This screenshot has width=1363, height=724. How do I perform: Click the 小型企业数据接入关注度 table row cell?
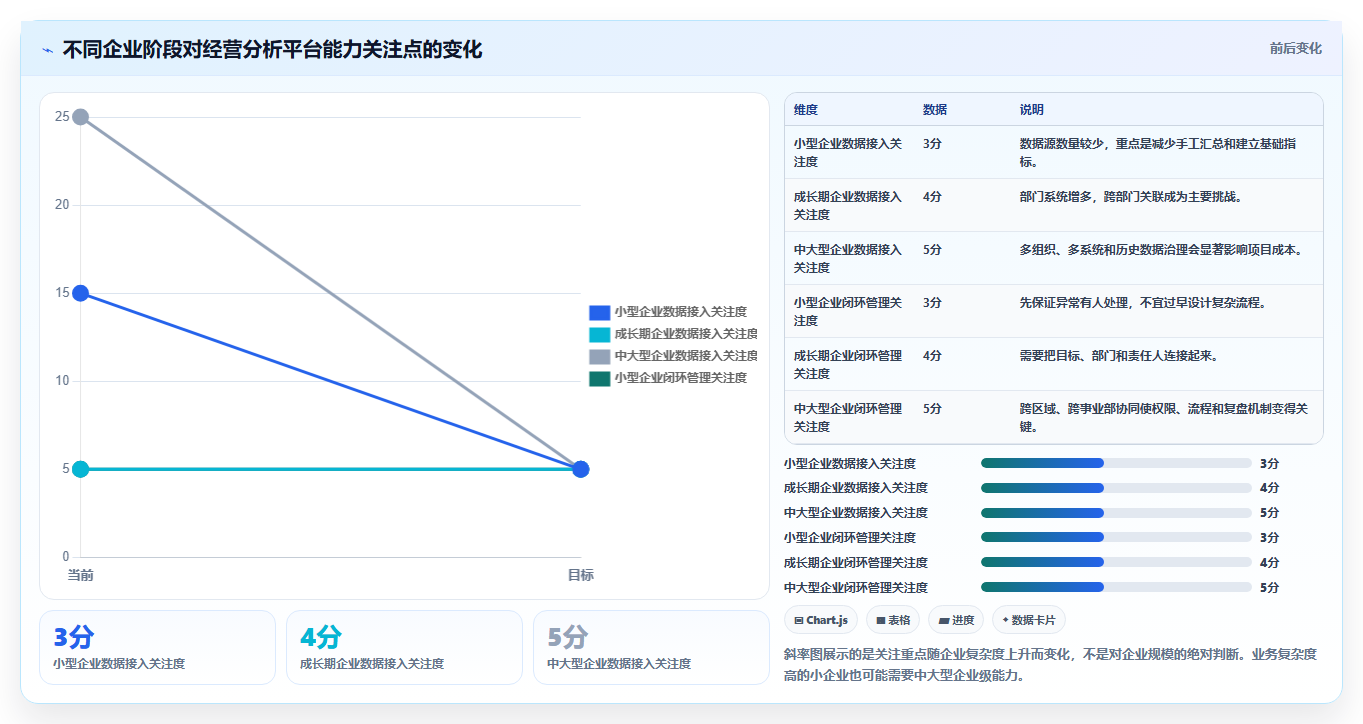pos(850,152)
